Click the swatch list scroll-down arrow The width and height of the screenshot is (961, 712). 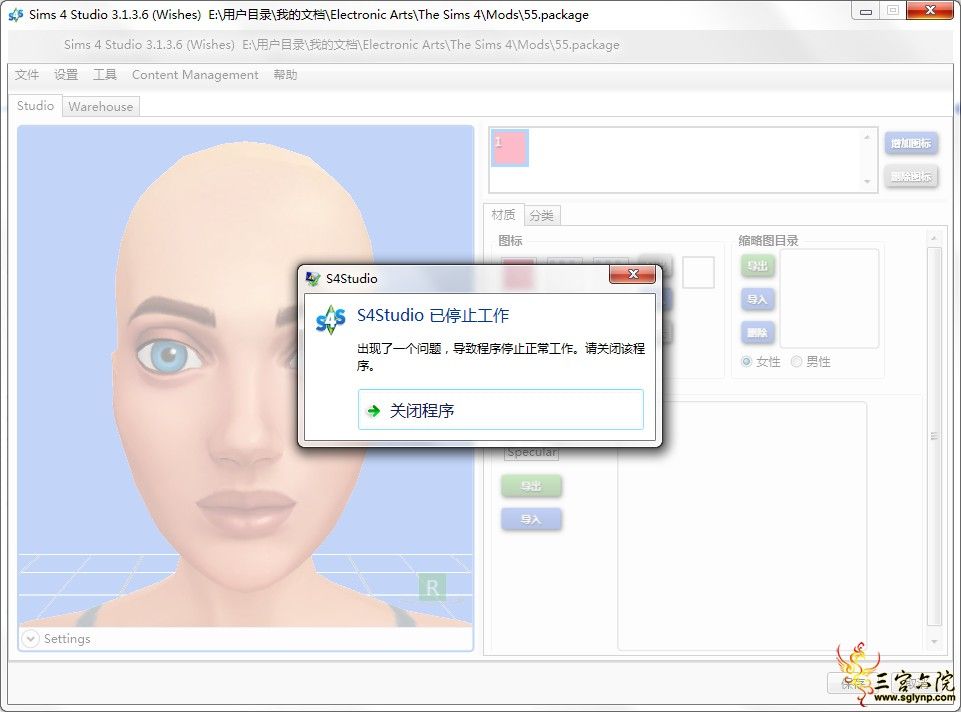click(867, 181)
